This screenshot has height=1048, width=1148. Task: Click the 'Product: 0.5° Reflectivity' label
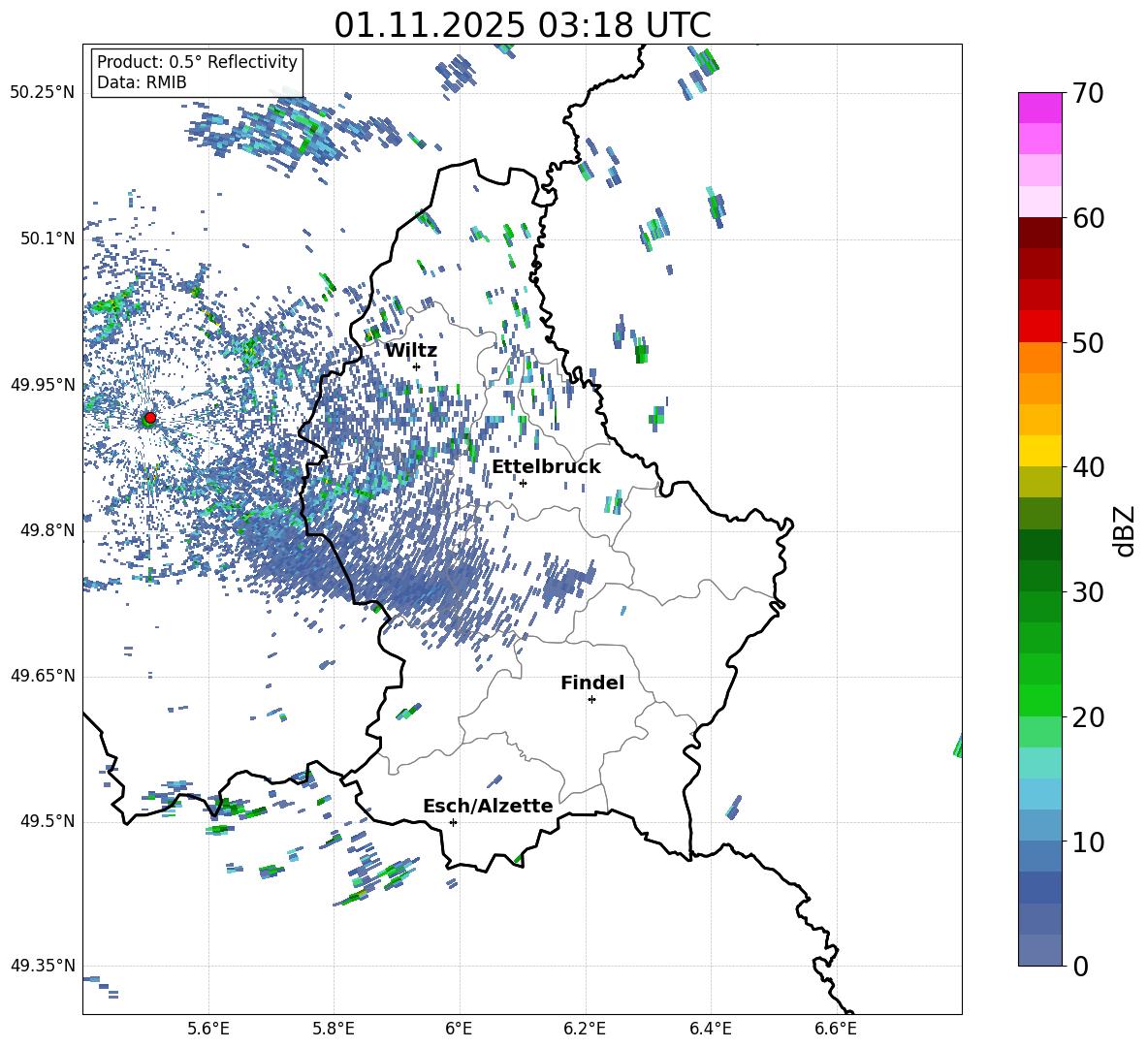pyautogui.click(x=197, y=62)
